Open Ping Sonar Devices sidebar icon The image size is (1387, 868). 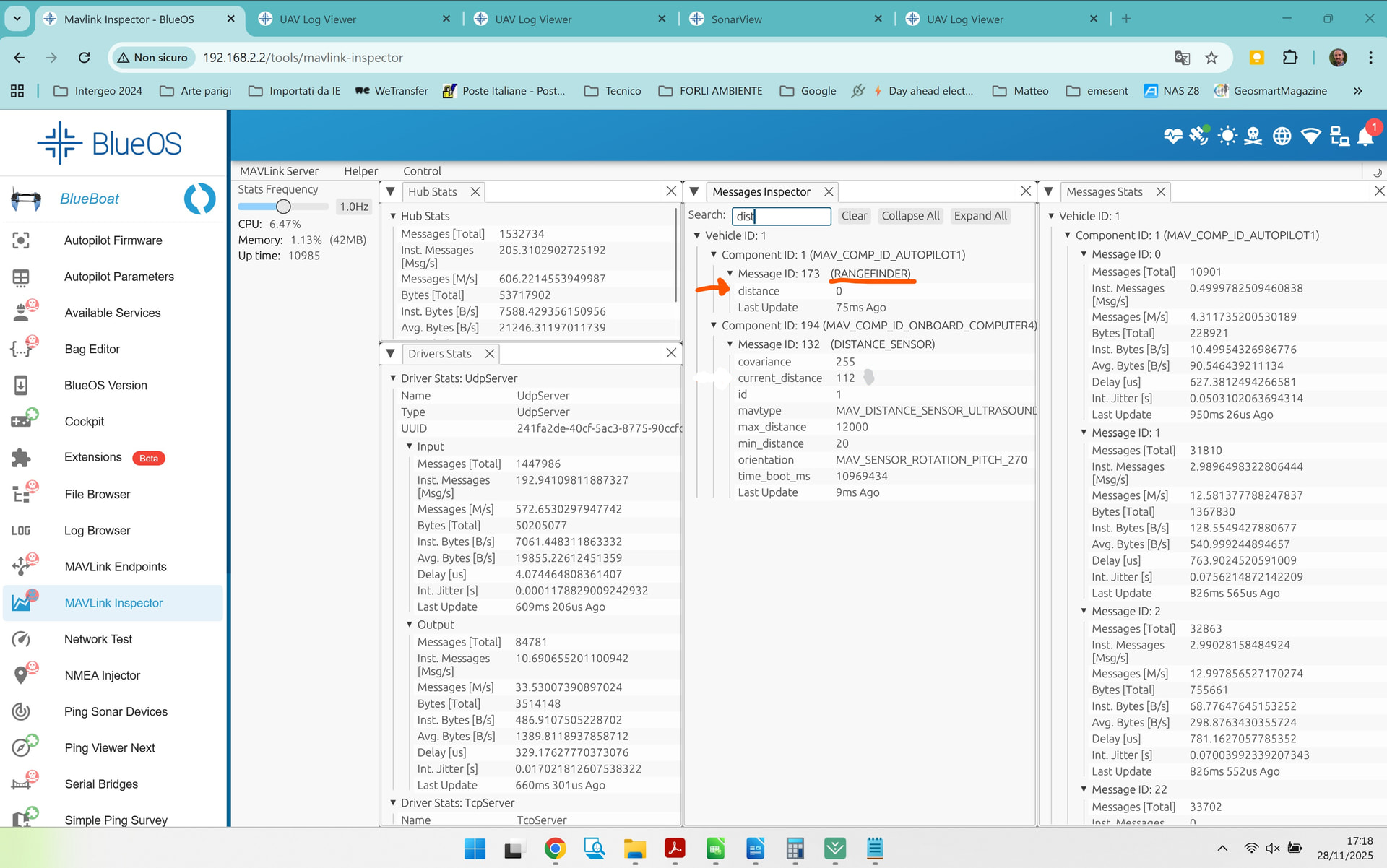click(21, 711)
